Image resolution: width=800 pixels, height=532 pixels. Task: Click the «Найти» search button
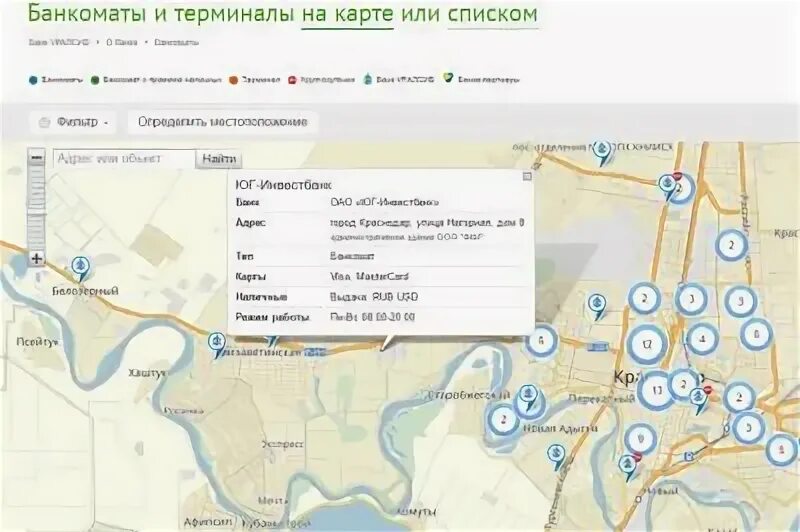[x=219, y=159]
